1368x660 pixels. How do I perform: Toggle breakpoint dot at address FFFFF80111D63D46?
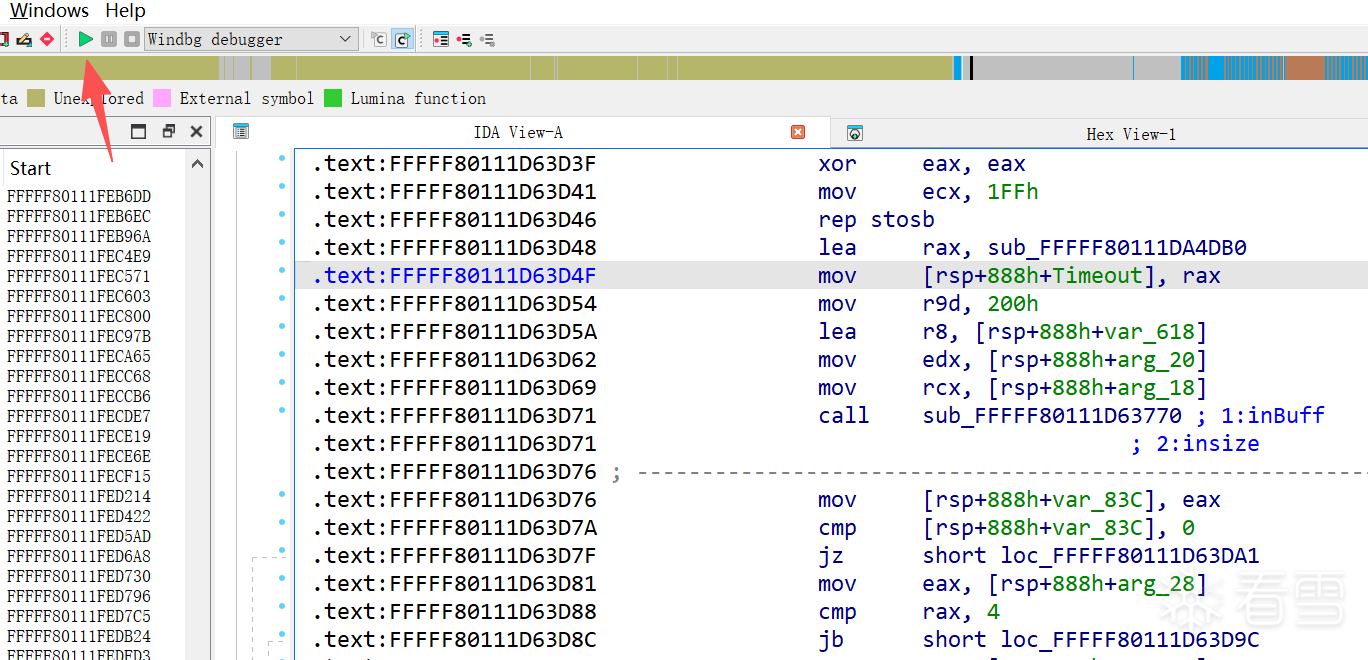click(x=282, y=215)
